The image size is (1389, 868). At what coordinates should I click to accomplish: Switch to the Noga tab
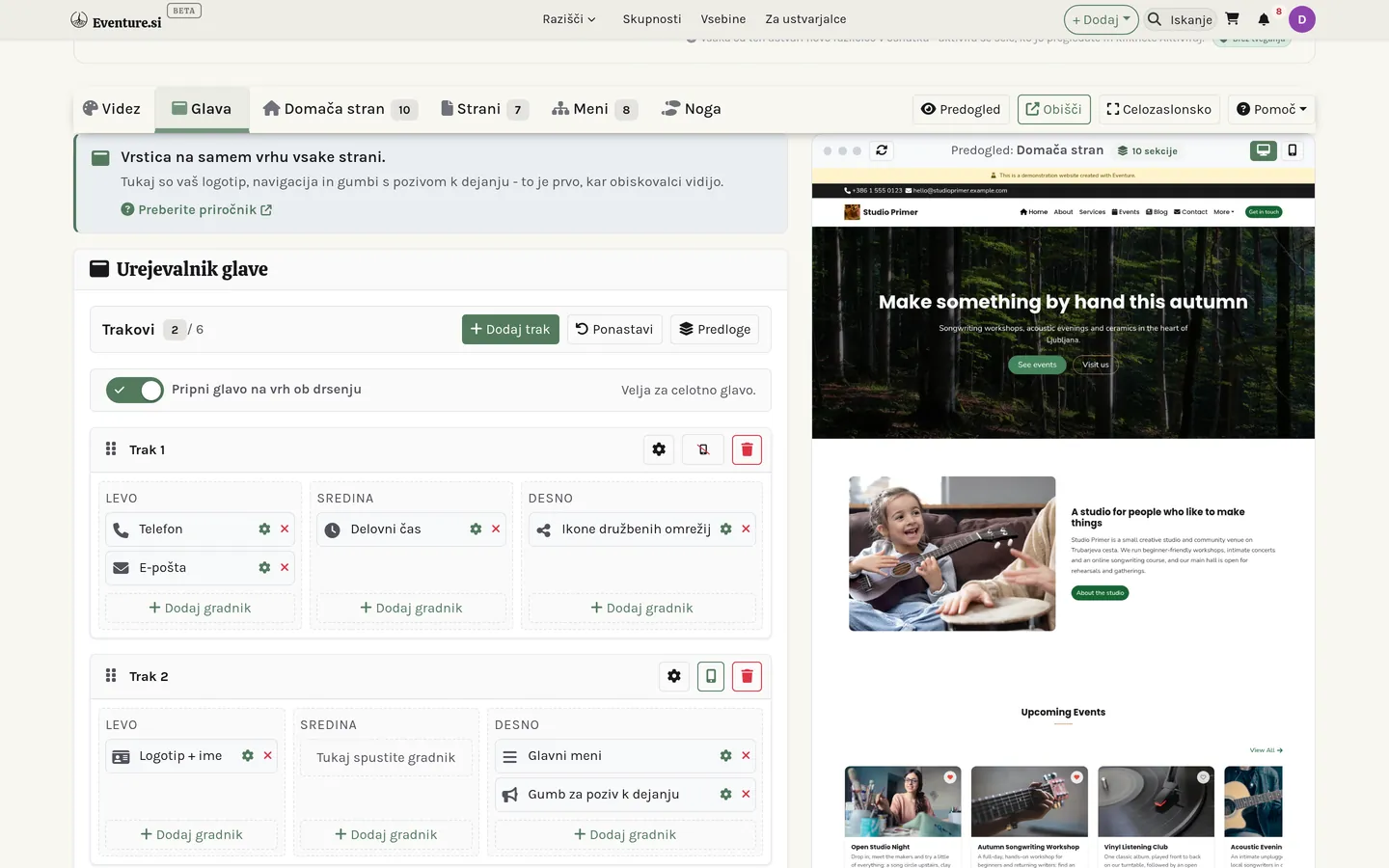pyautogui.click(x=692, y=109)
